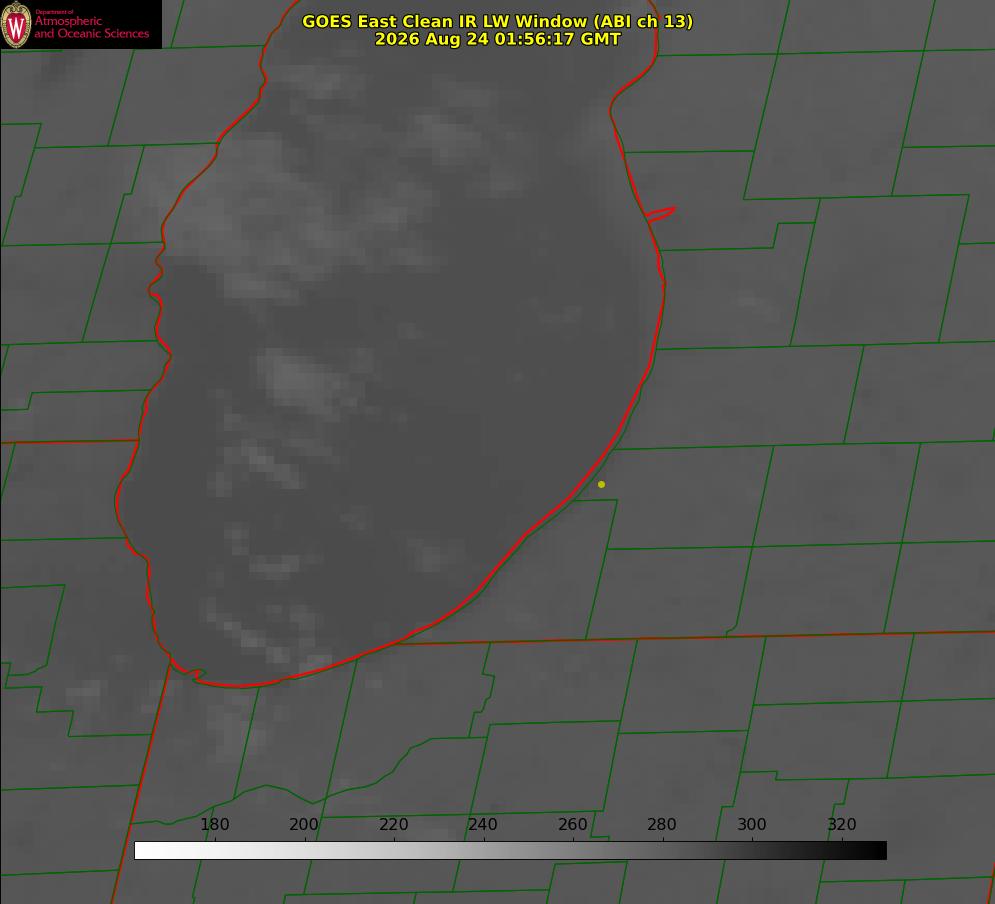
Task: Open the Atmospheric and Oceanic Sciences link
Action: tap(91, 27)
